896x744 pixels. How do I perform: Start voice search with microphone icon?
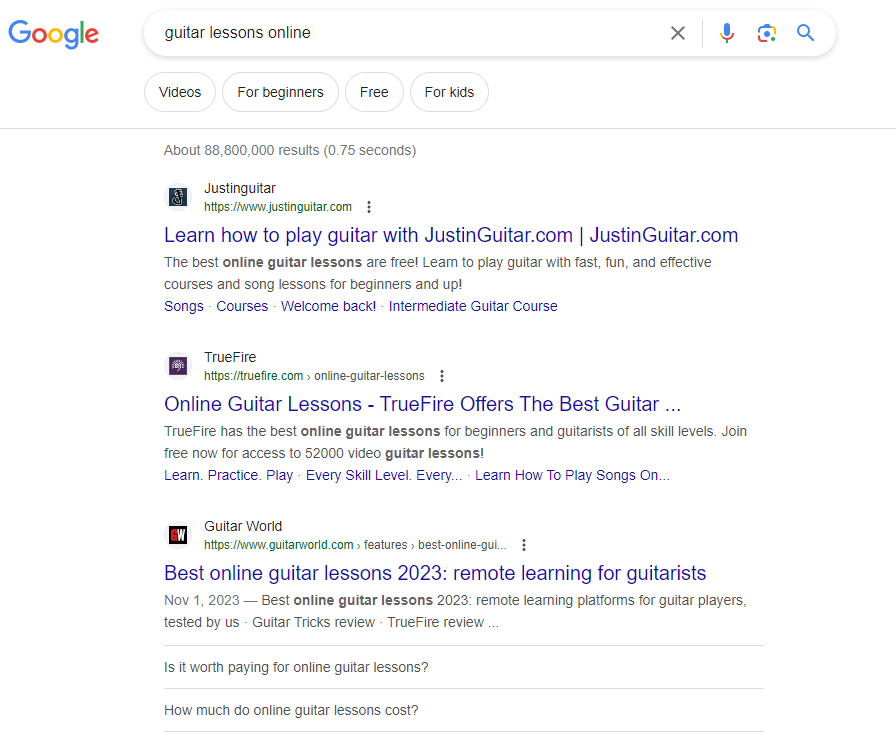(x=727, y=33)
